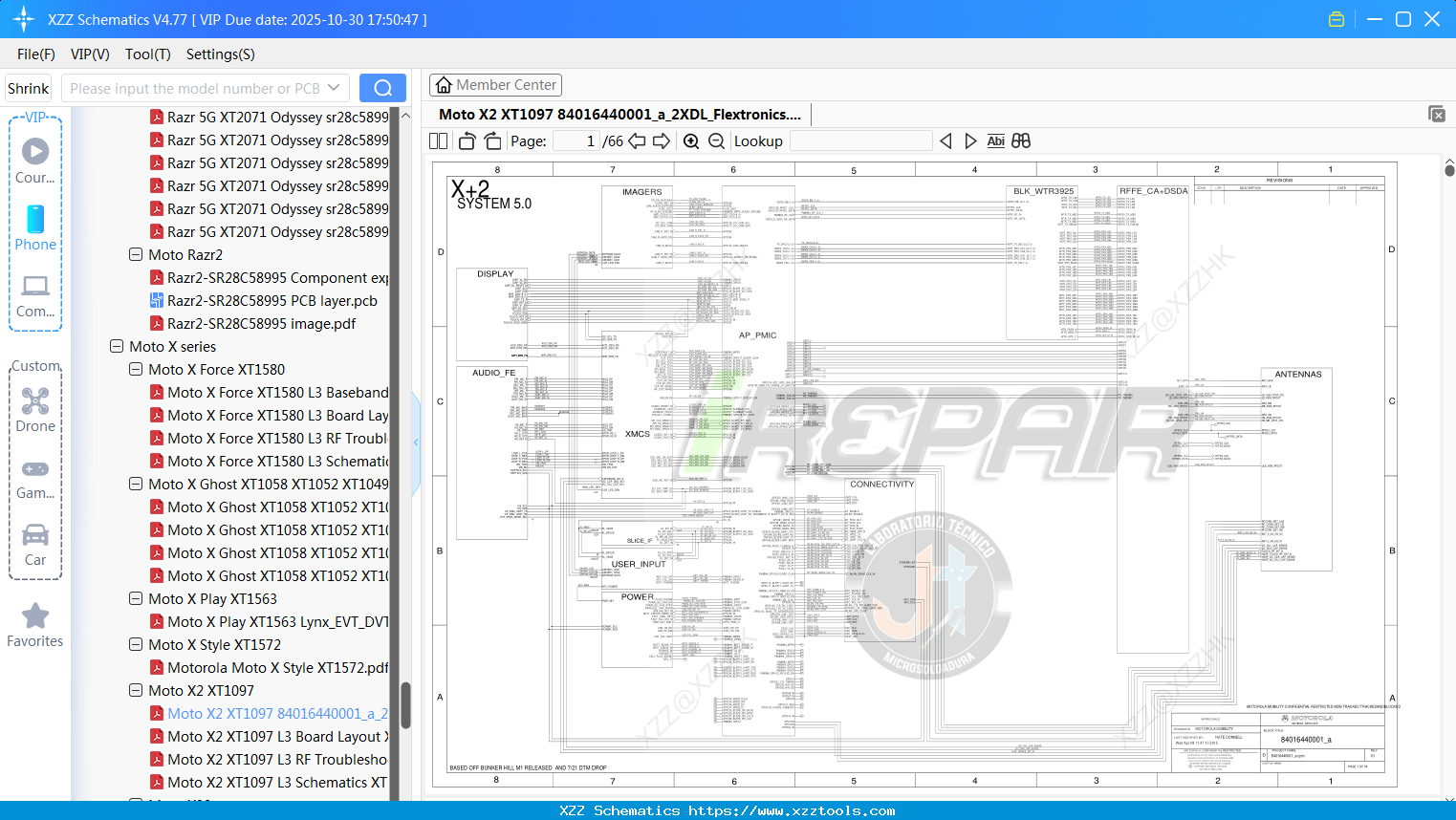The image size is (1456, 820).
Task: Open the Razr2-SR28C58995 PCB layer.pcb file
Action: [x=272, y=300]
